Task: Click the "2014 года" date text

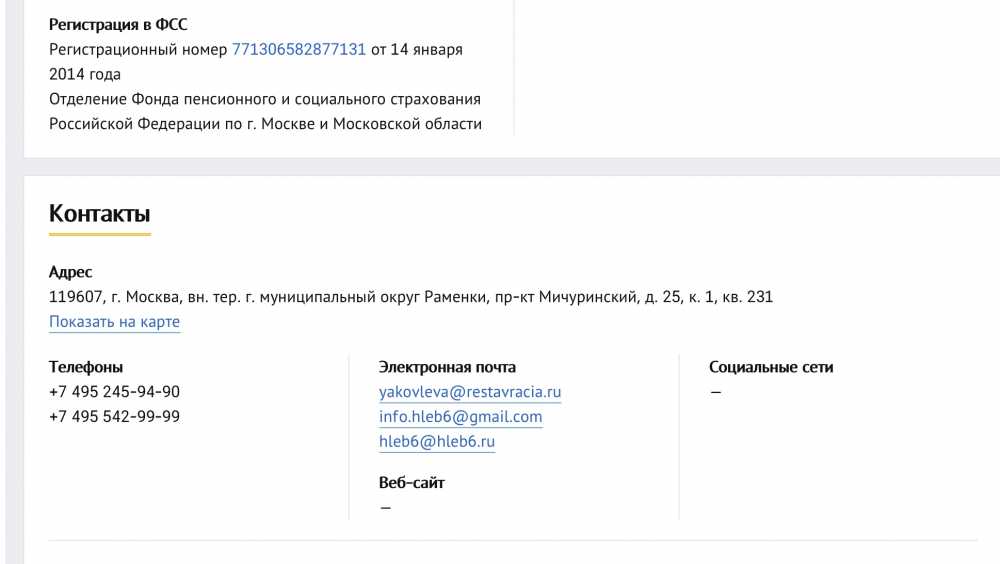Action: pyautogui.click(x=85, y=75)
